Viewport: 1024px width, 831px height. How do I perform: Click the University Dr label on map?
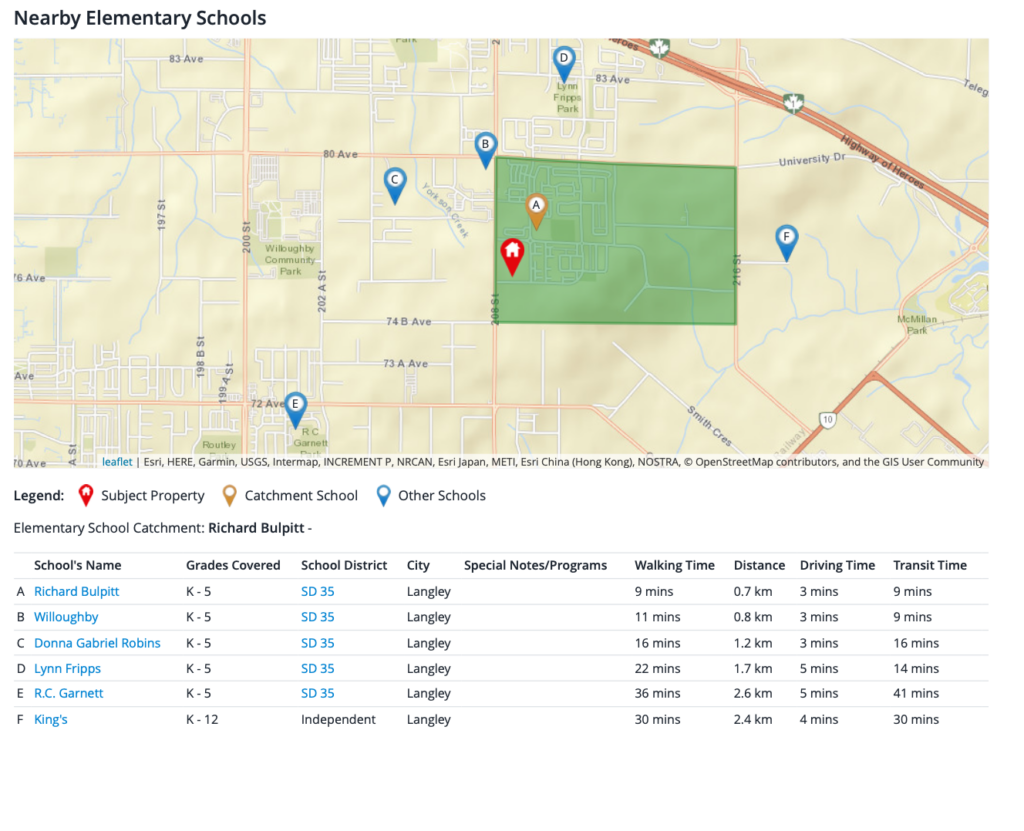pos(812,159)
